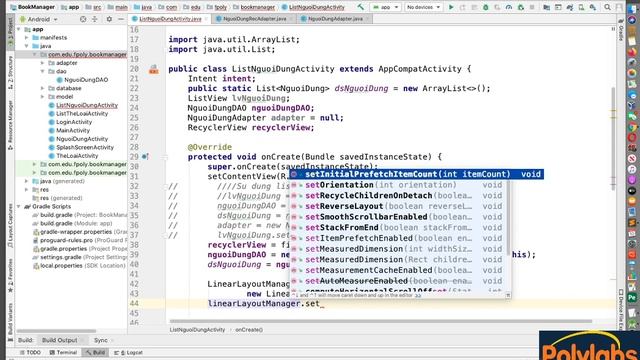Click the gray Stop button in toolbar
The image size is (640, 360).
(532, 7)
